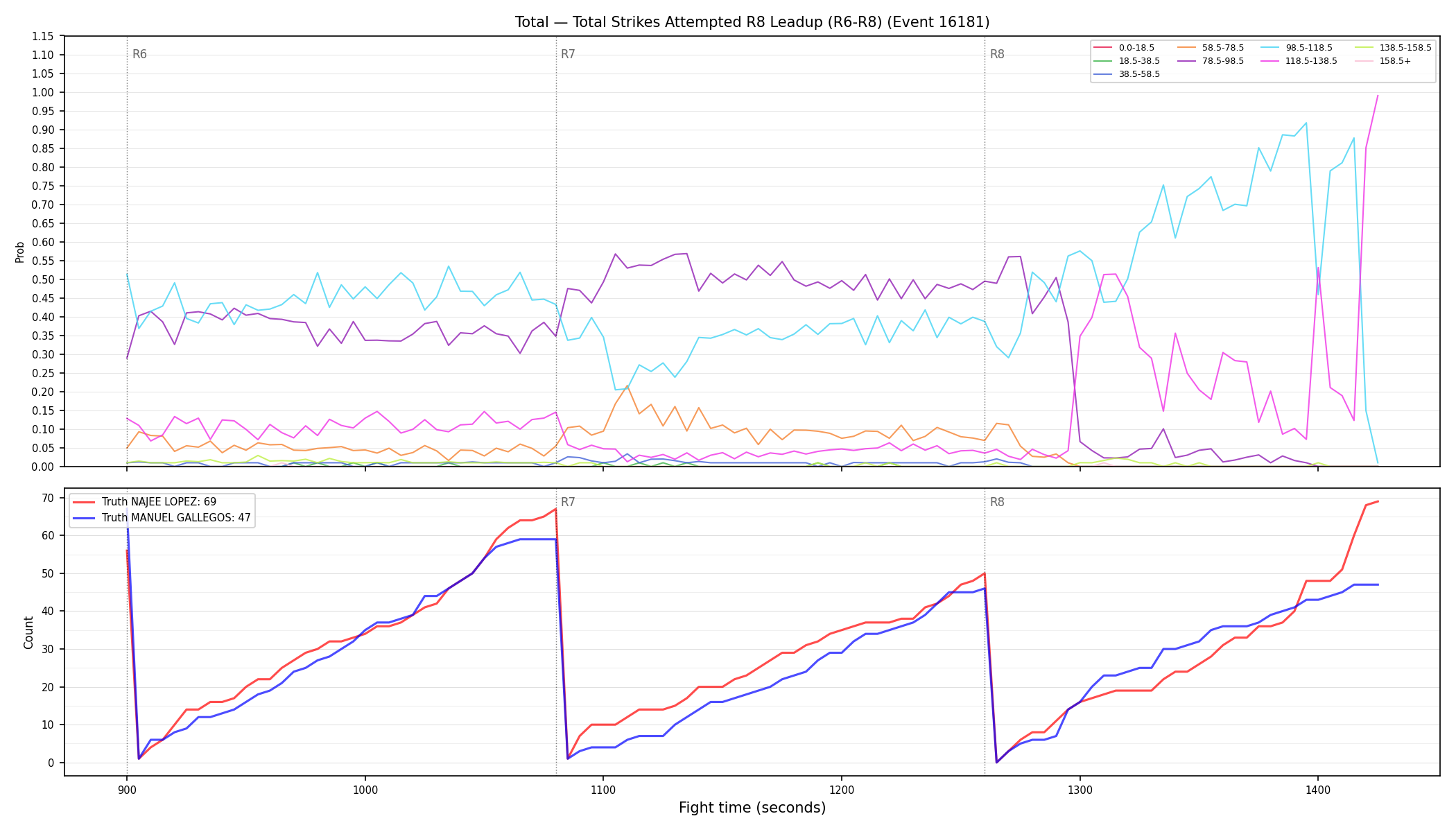Click the 0.95 tick on Prob axis
The height and width of the screenshot is (832, 1456).
[x=43, y=111]
